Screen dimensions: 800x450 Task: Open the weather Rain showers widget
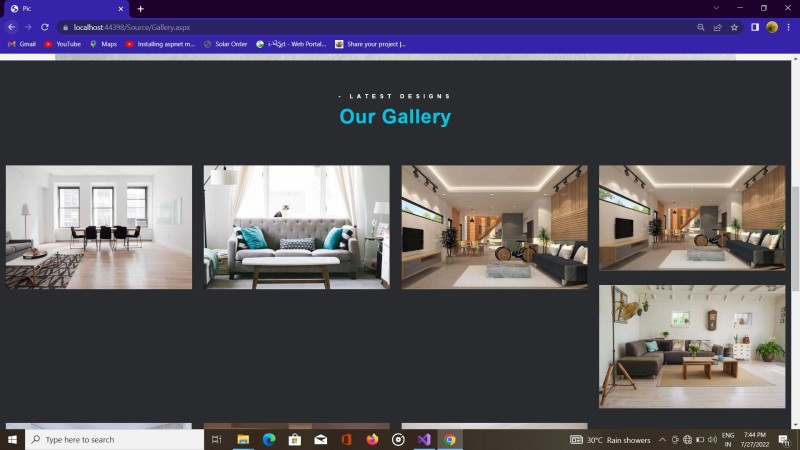(610, 440)
